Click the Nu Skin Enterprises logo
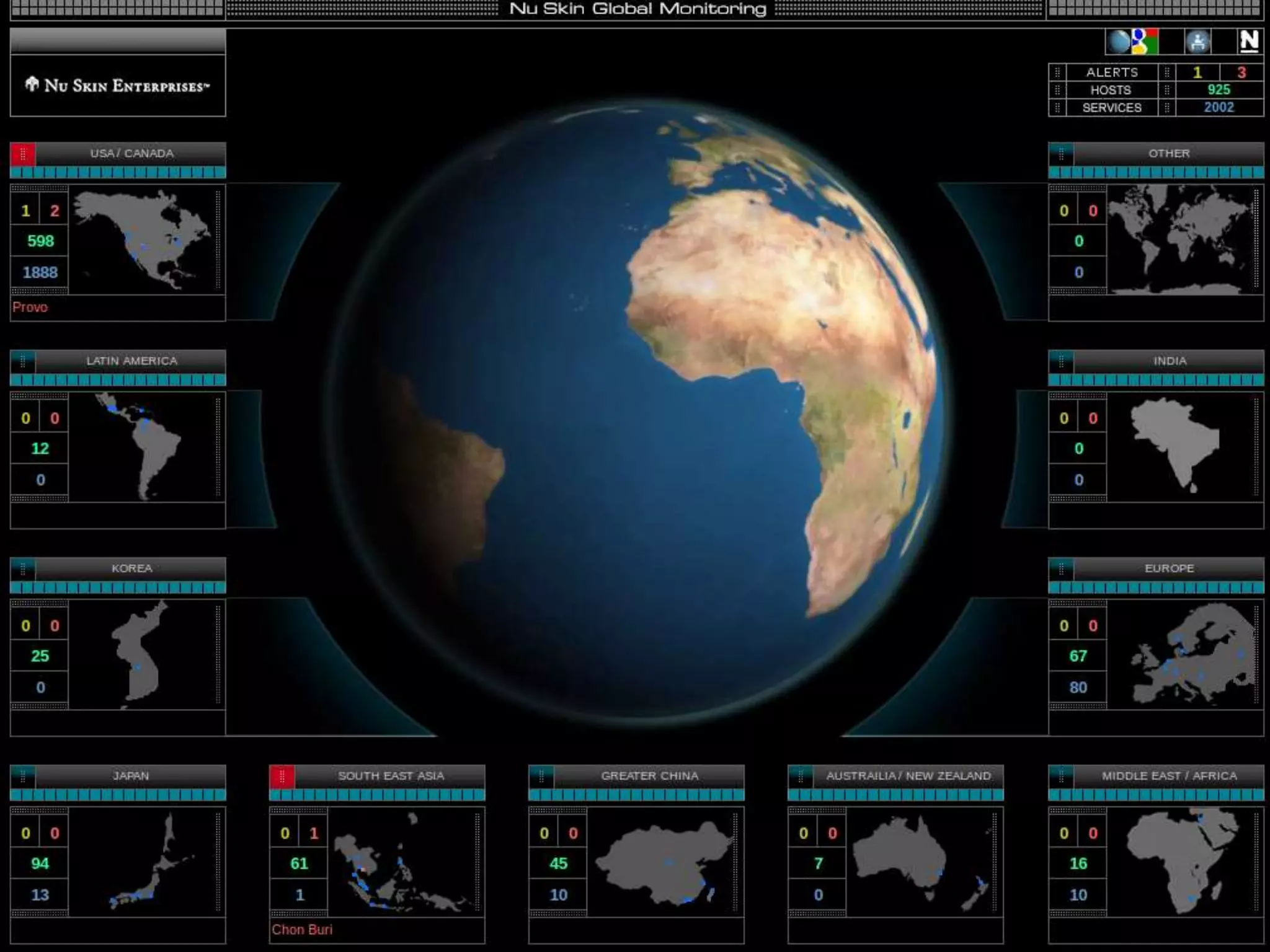Screen dimensions: 1270x952 (x=118, y=86)
